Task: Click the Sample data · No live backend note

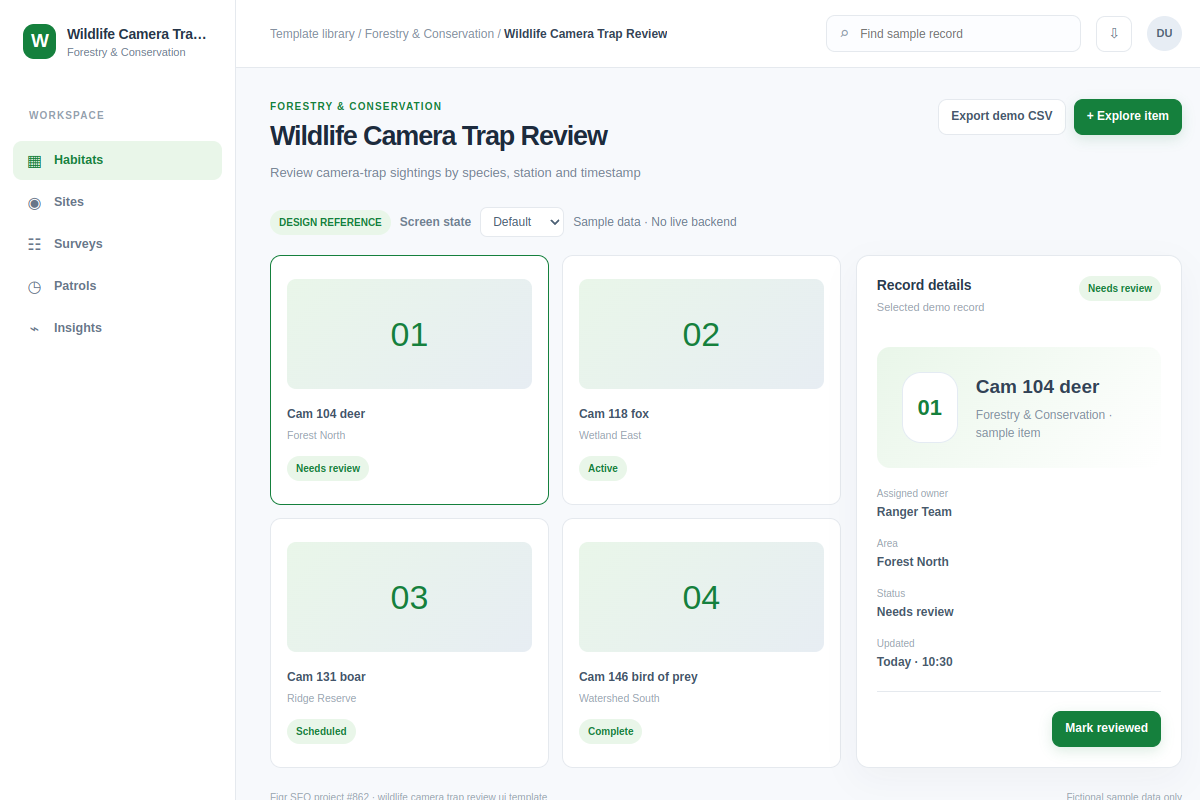Action: [655, 222]
